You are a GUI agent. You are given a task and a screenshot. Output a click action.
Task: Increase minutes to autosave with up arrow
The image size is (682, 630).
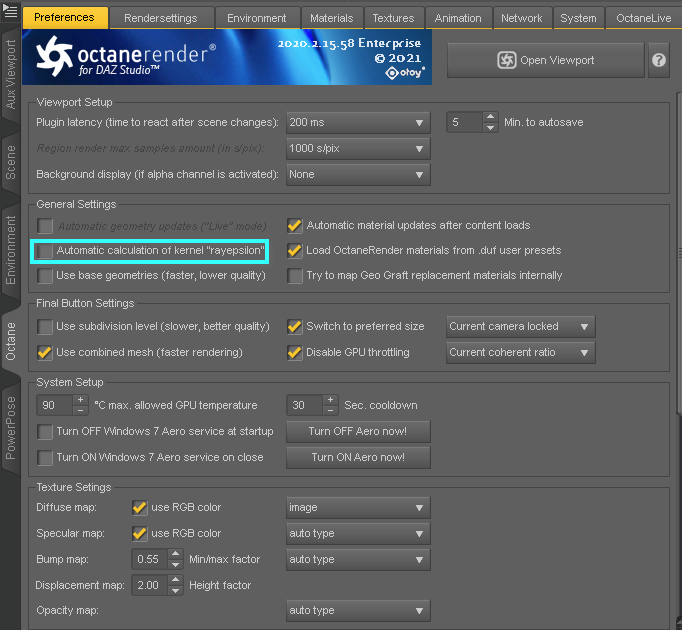click(x=490, y=117)
